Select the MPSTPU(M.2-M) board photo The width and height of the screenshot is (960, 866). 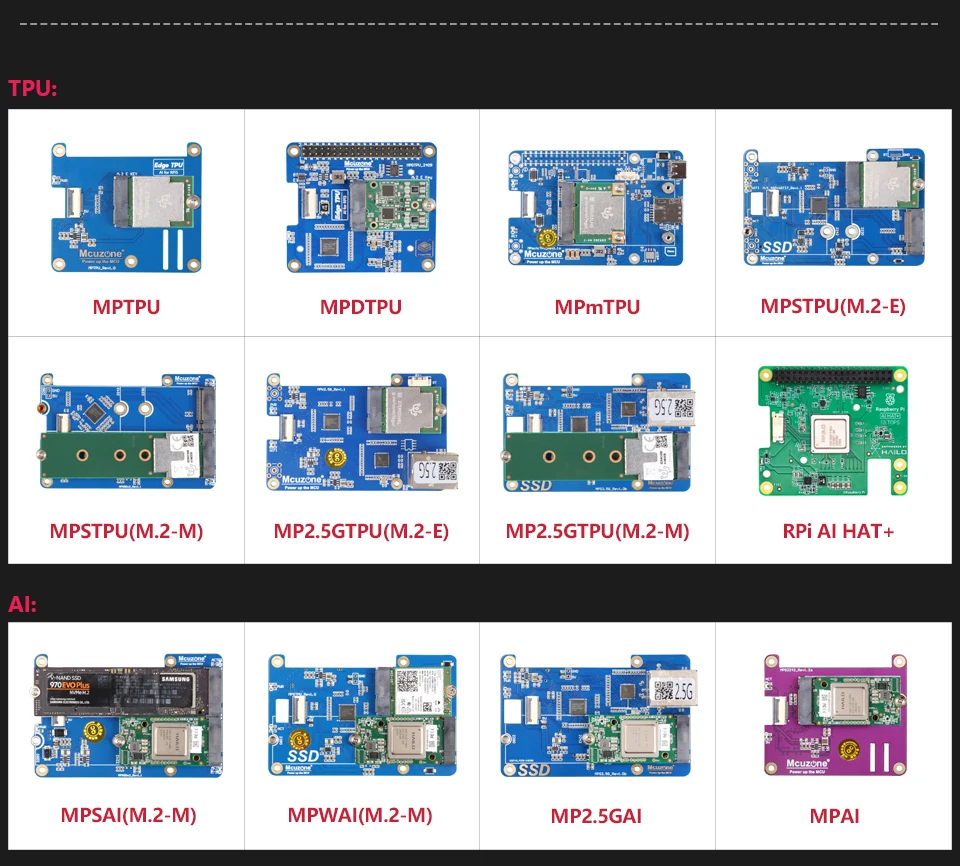tap(126, 434)
